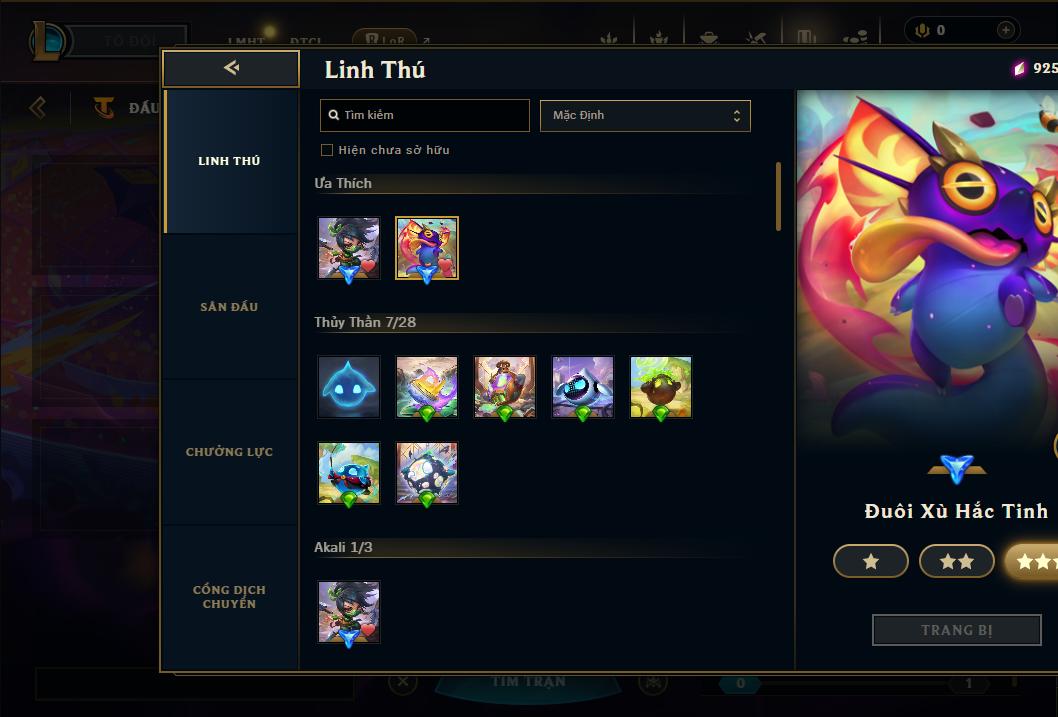Select the spotted dark Thủy Thần sprite
1058x717 pixels.
(426, 473)
